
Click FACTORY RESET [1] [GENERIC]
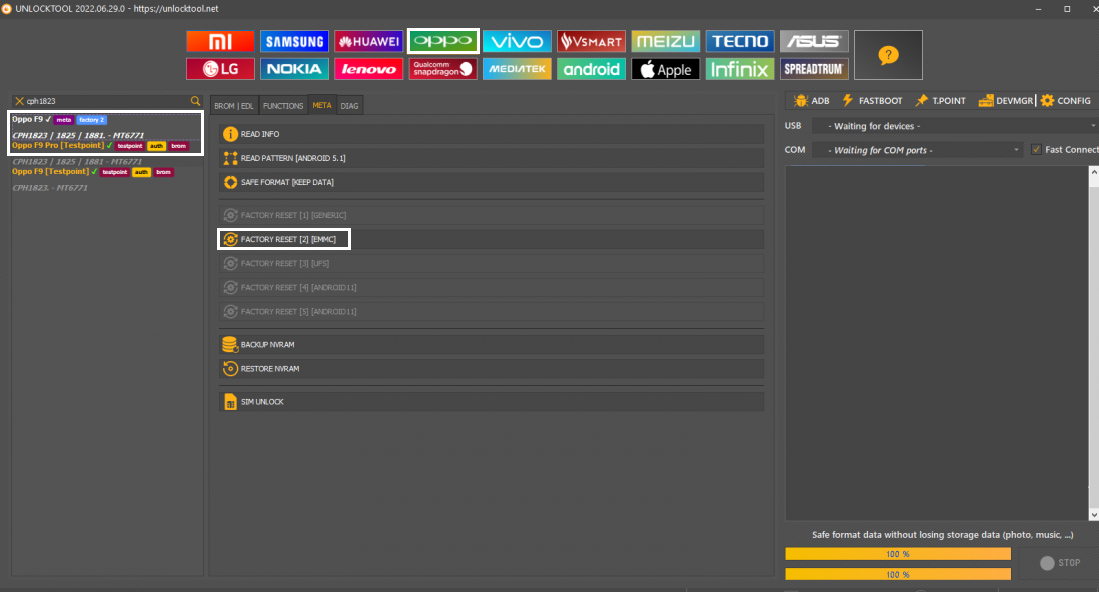[x=491, y=215]
